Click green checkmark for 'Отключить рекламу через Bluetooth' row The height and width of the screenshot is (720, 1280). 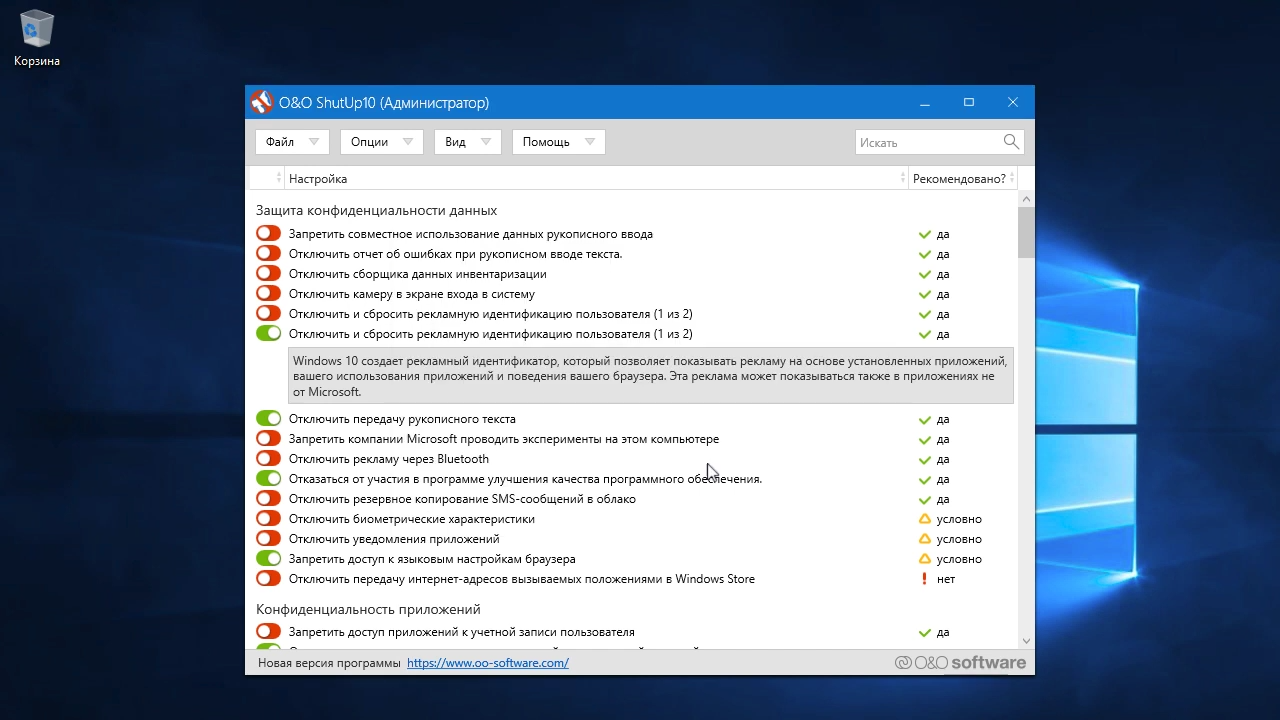[925, 459]
